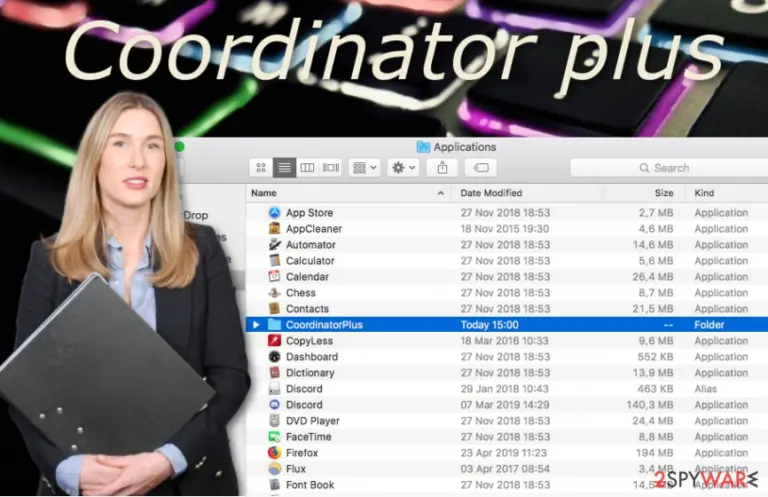Sort by the Kind column header
The image size is (768, 497).
pos(704,193)
